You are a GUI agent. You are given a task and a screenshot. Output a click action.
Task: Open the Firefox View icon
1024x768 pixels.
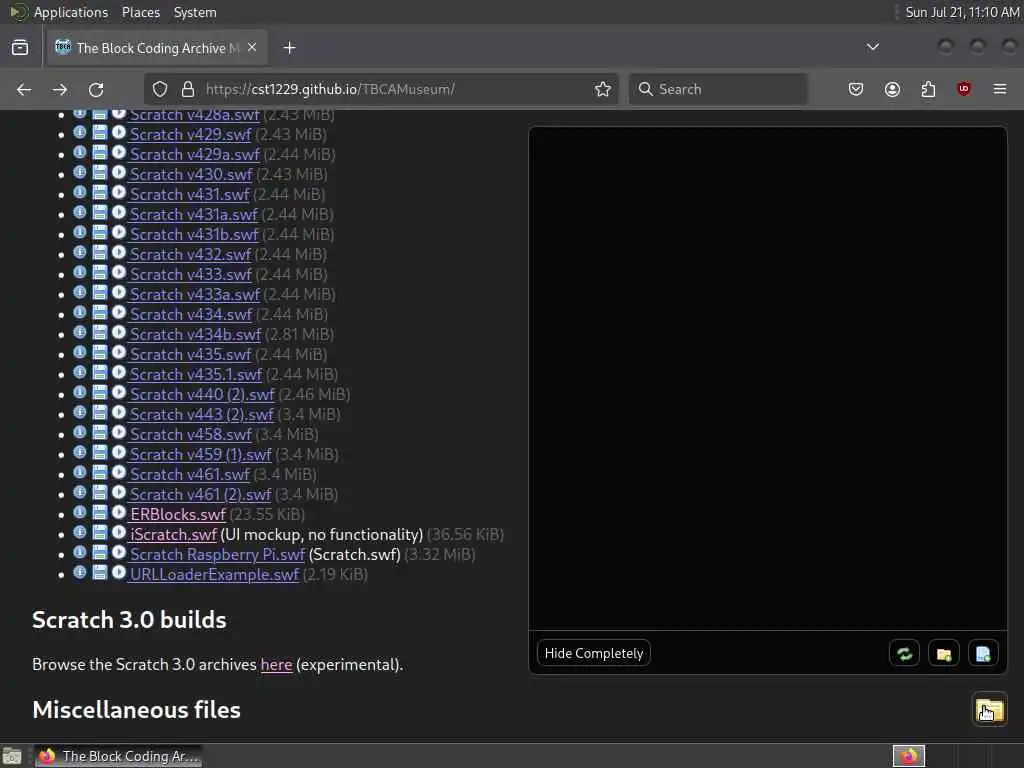20,48
